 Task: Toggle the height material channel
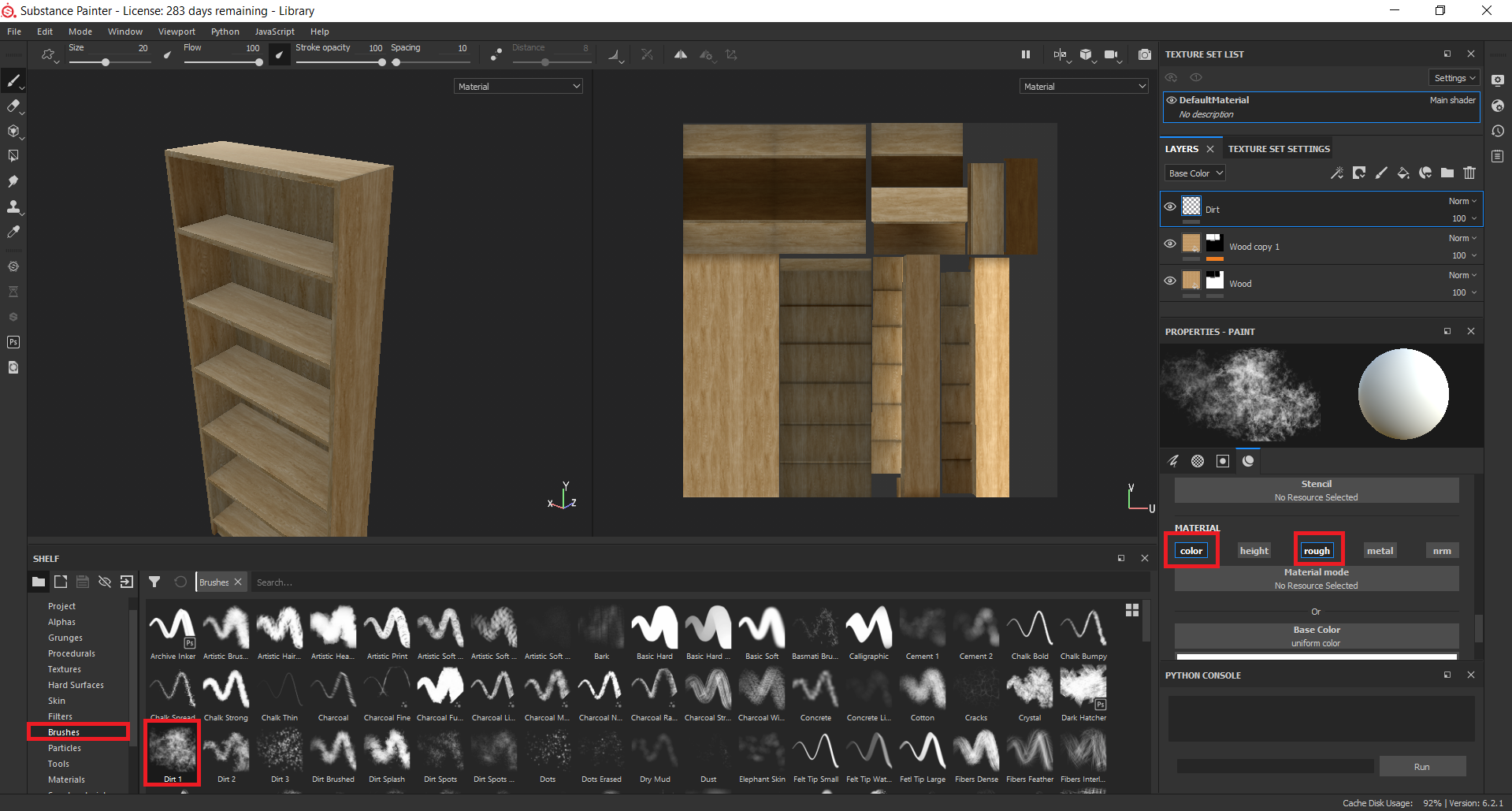point(1254,550)
